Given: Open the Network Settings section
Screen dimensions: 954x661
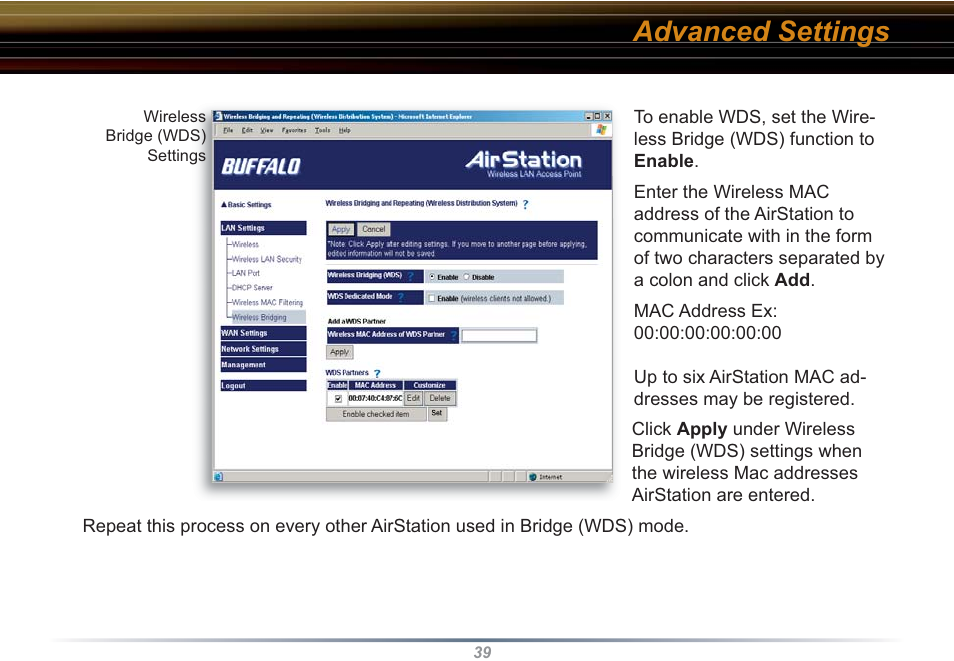Looking at the screenshot, I should click(263, 349).
